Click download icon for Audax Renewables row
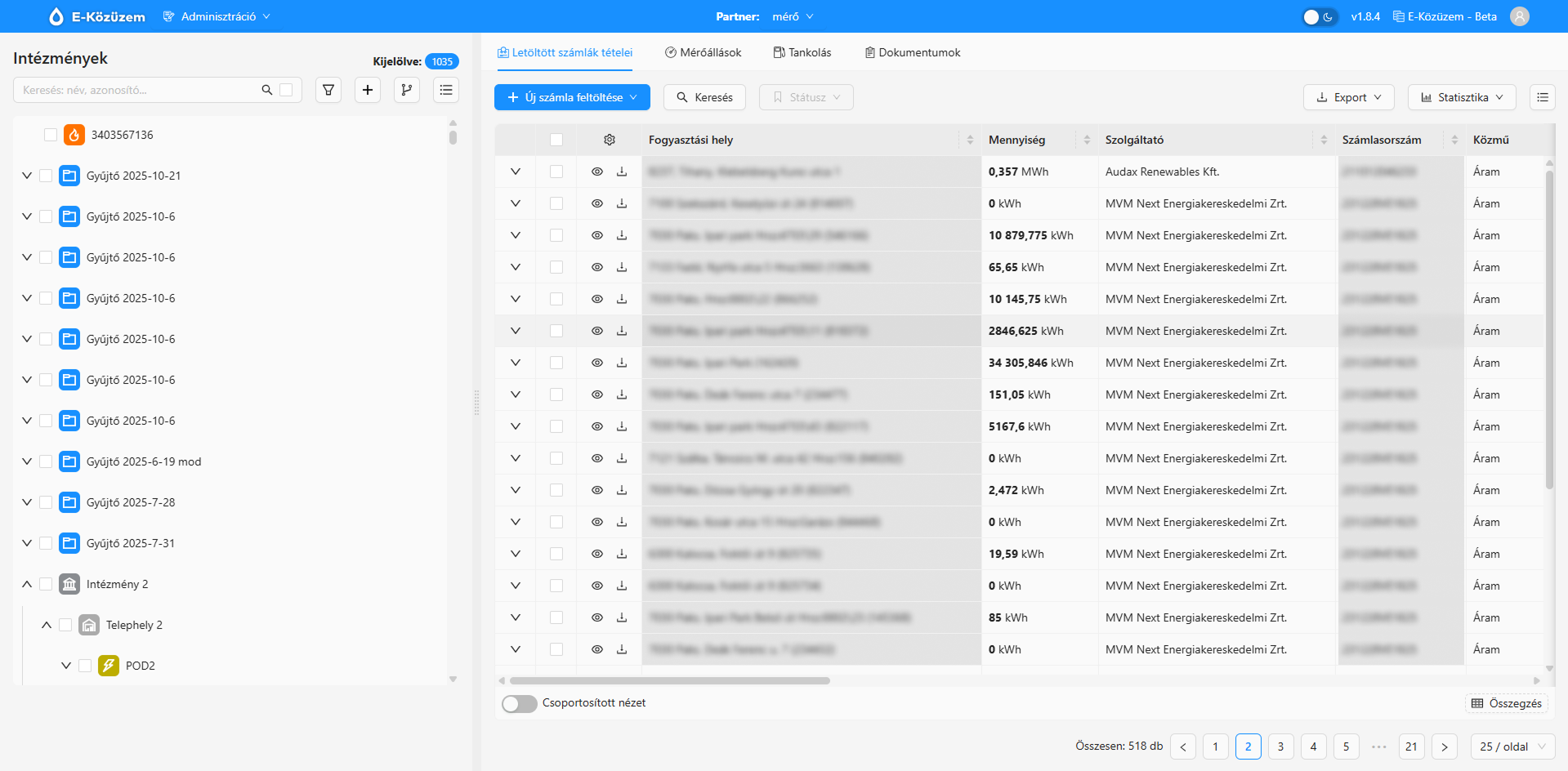 pyautogui.click(x=622, y=172)
